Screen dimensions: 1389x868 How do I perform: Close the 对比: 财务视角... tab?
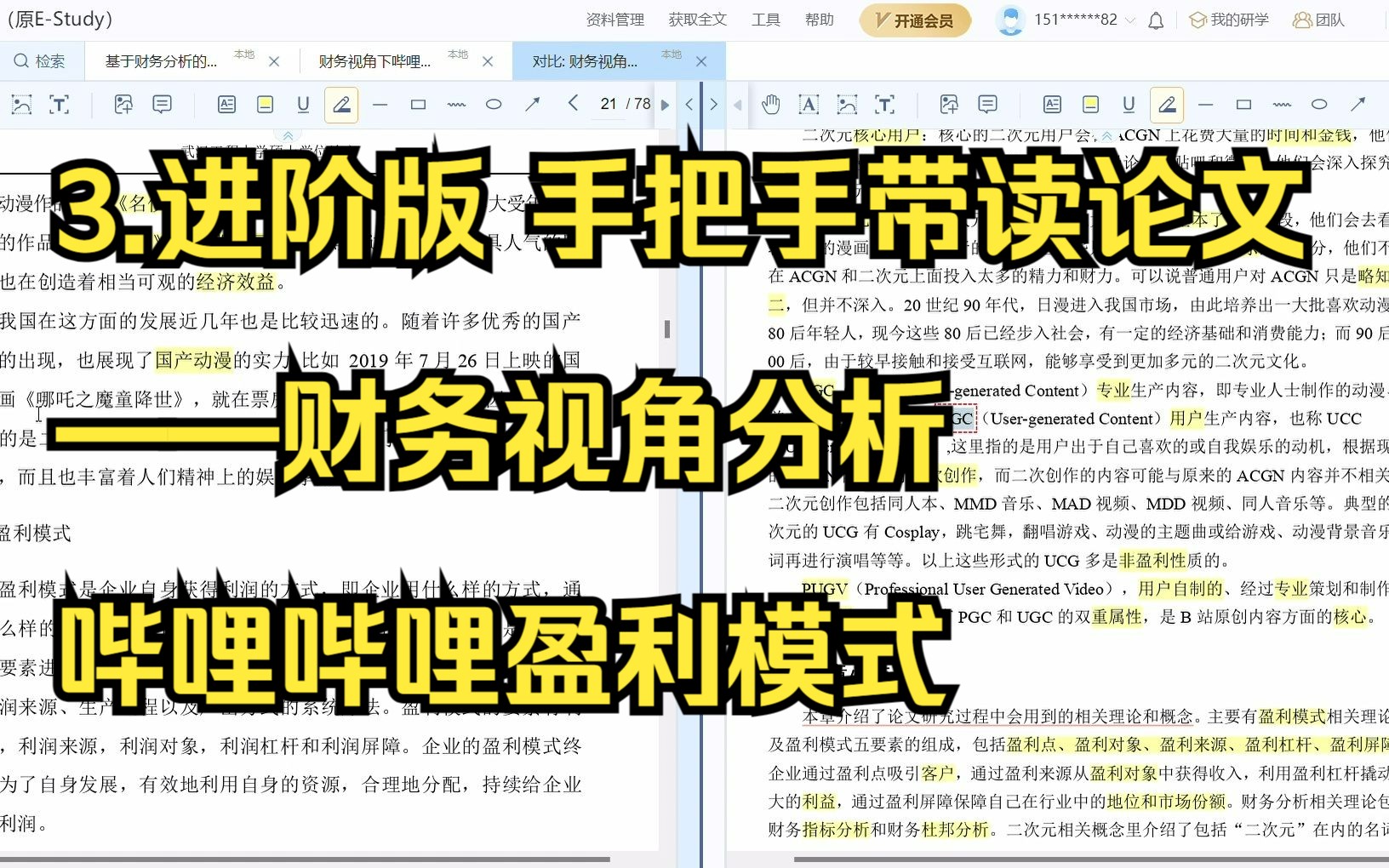pyautogui.click(x=701, y=61)
